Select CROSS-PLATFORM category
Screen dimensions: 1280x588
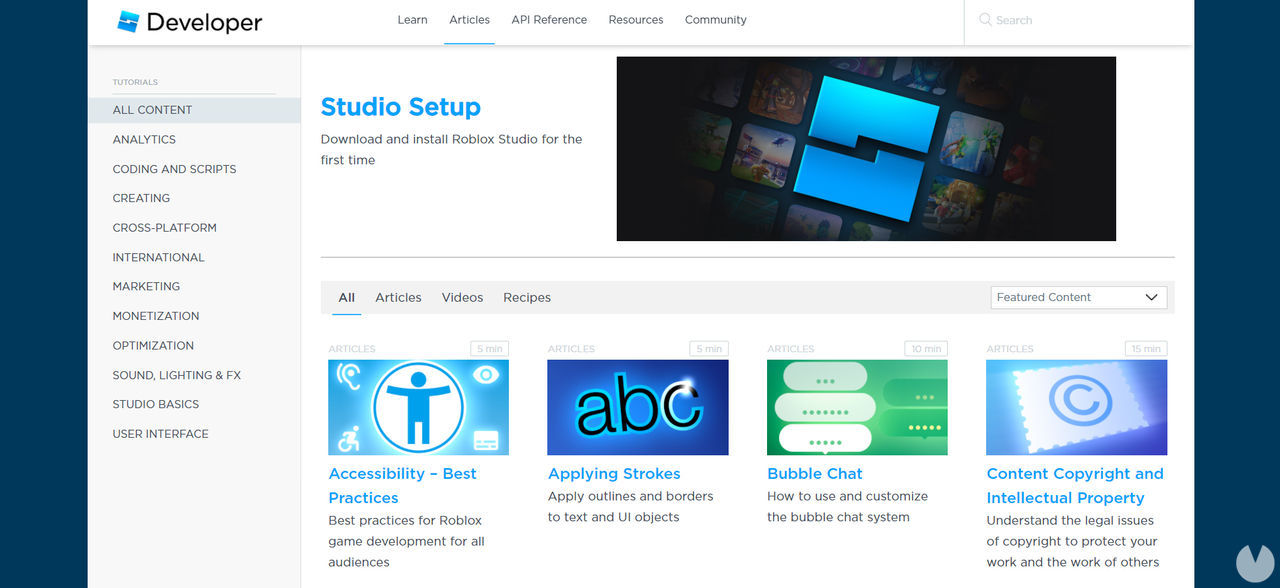(x=164, y=228)
